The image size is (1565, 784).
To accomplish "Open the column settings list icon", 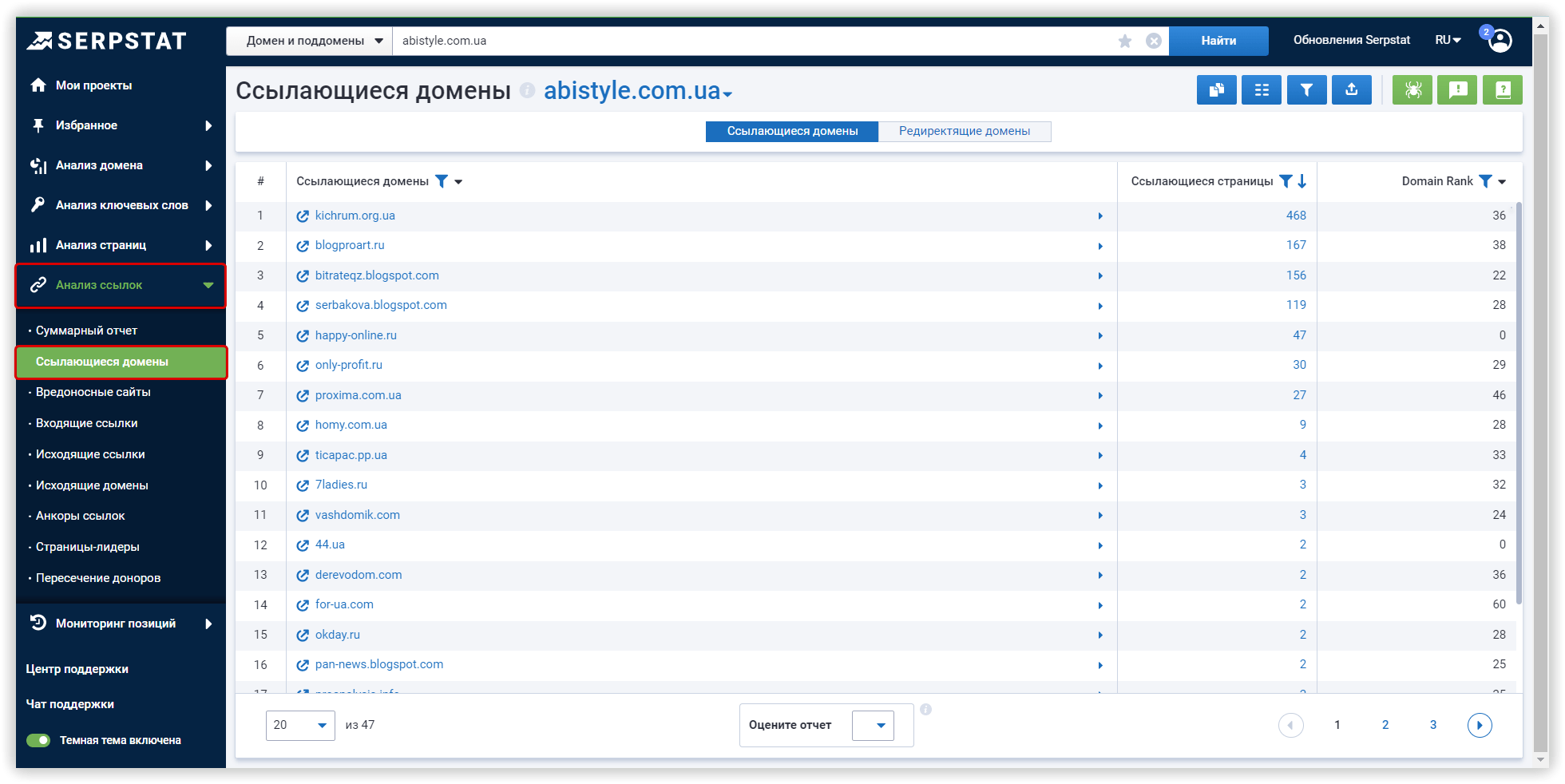I will tap(1262, 90).
